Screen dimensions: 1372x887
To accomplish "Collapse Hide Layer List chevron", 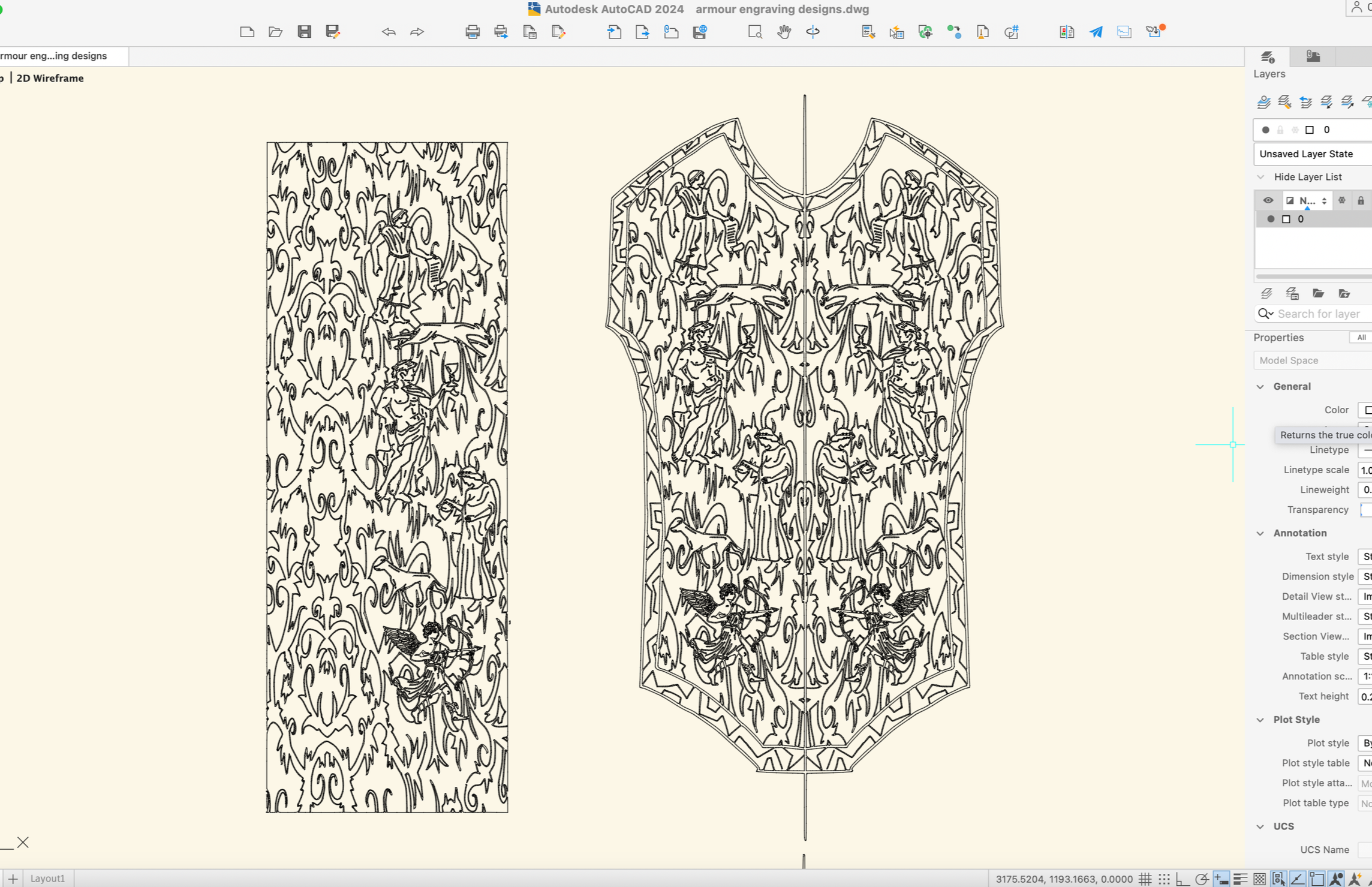I will (1260, 177).
